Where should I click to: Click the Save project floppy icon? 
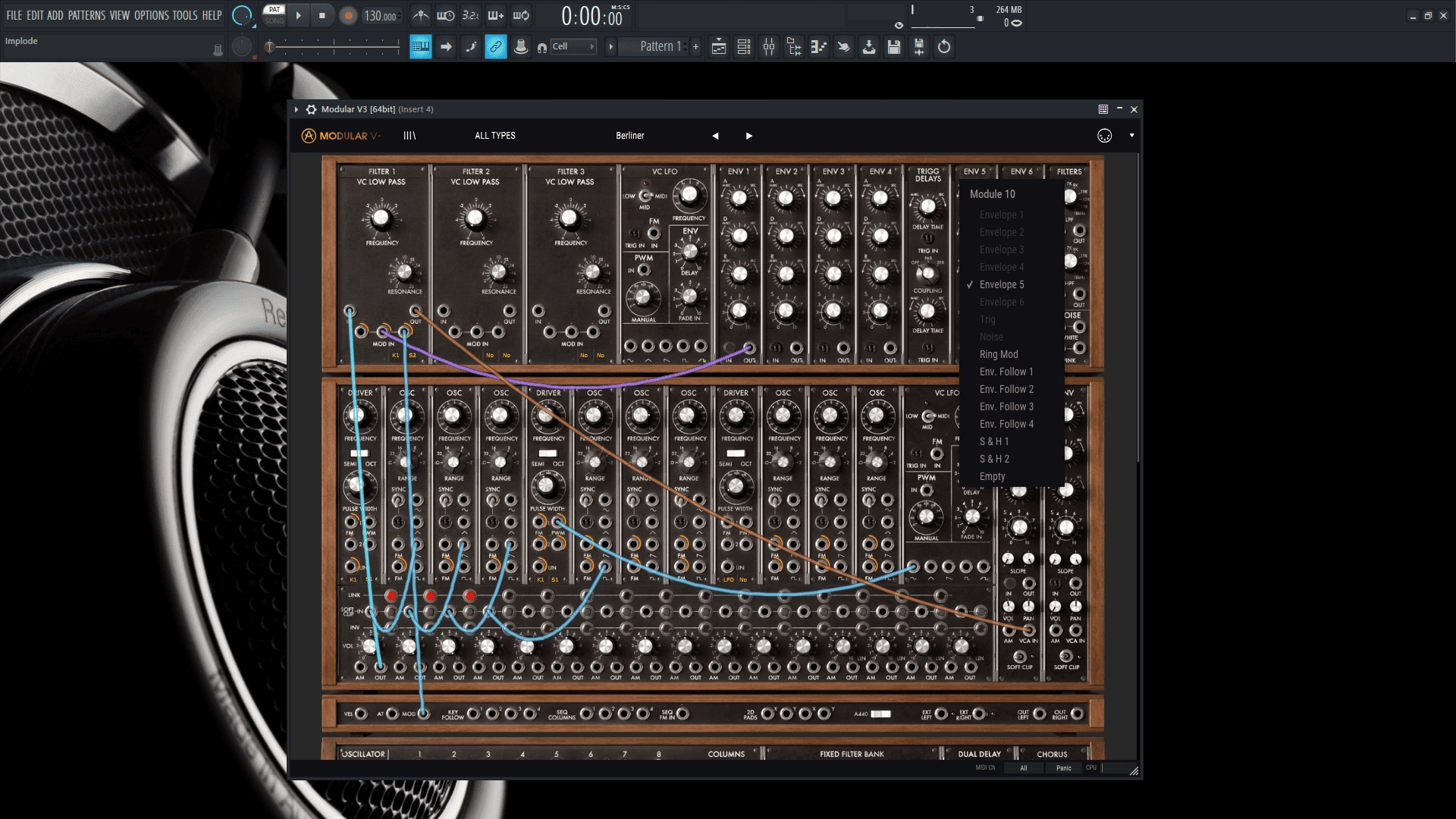(894, 47)
